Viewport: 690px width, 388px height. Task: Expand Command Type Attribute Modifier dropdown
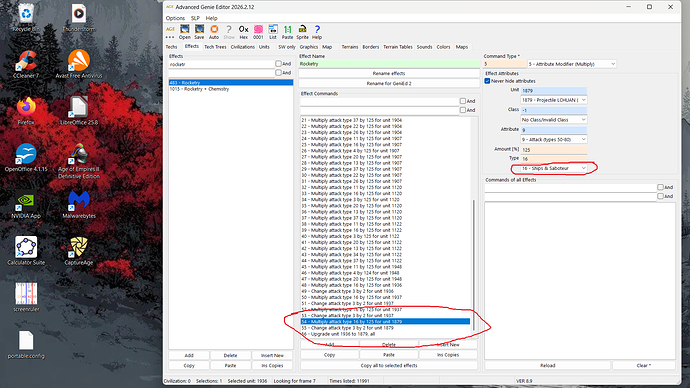click(572, 64)
